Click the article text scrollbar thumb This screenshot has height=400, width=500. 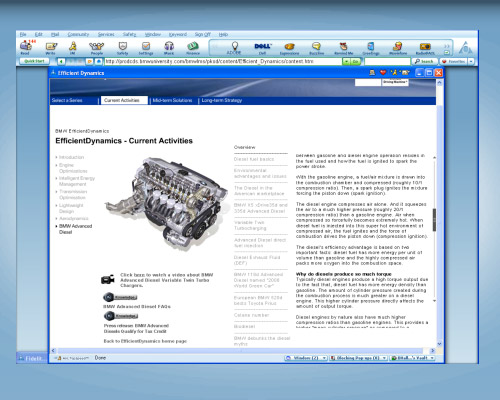[434, 220]
